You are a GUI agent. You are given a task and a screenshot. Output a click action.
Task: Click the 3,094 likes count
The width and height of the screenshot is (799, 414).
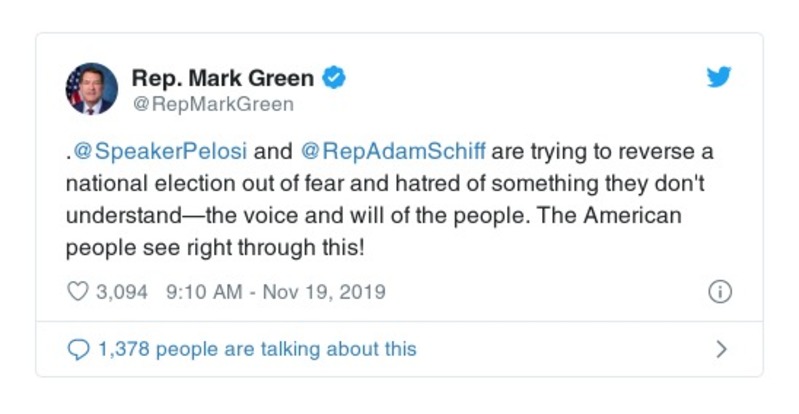[121, 292]
